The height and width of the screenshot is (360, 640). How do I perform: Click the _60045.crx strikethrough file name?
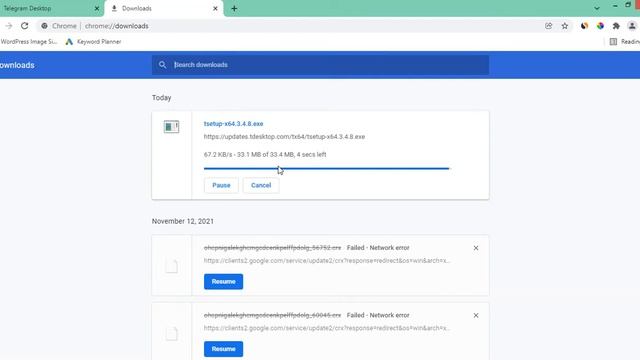tap(272, 315)
